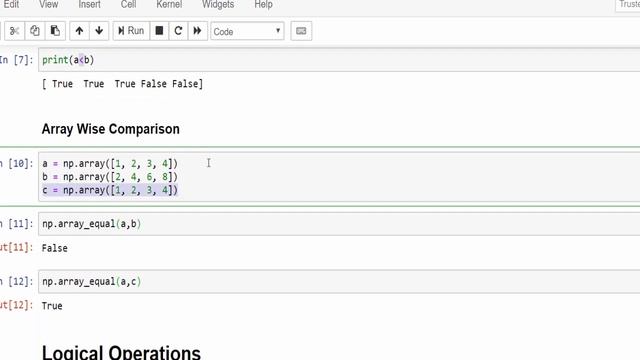Click the np.array_equal(a,c) code cell
Image resolution: width=640 pixels, height=360 pixels.
339,282
